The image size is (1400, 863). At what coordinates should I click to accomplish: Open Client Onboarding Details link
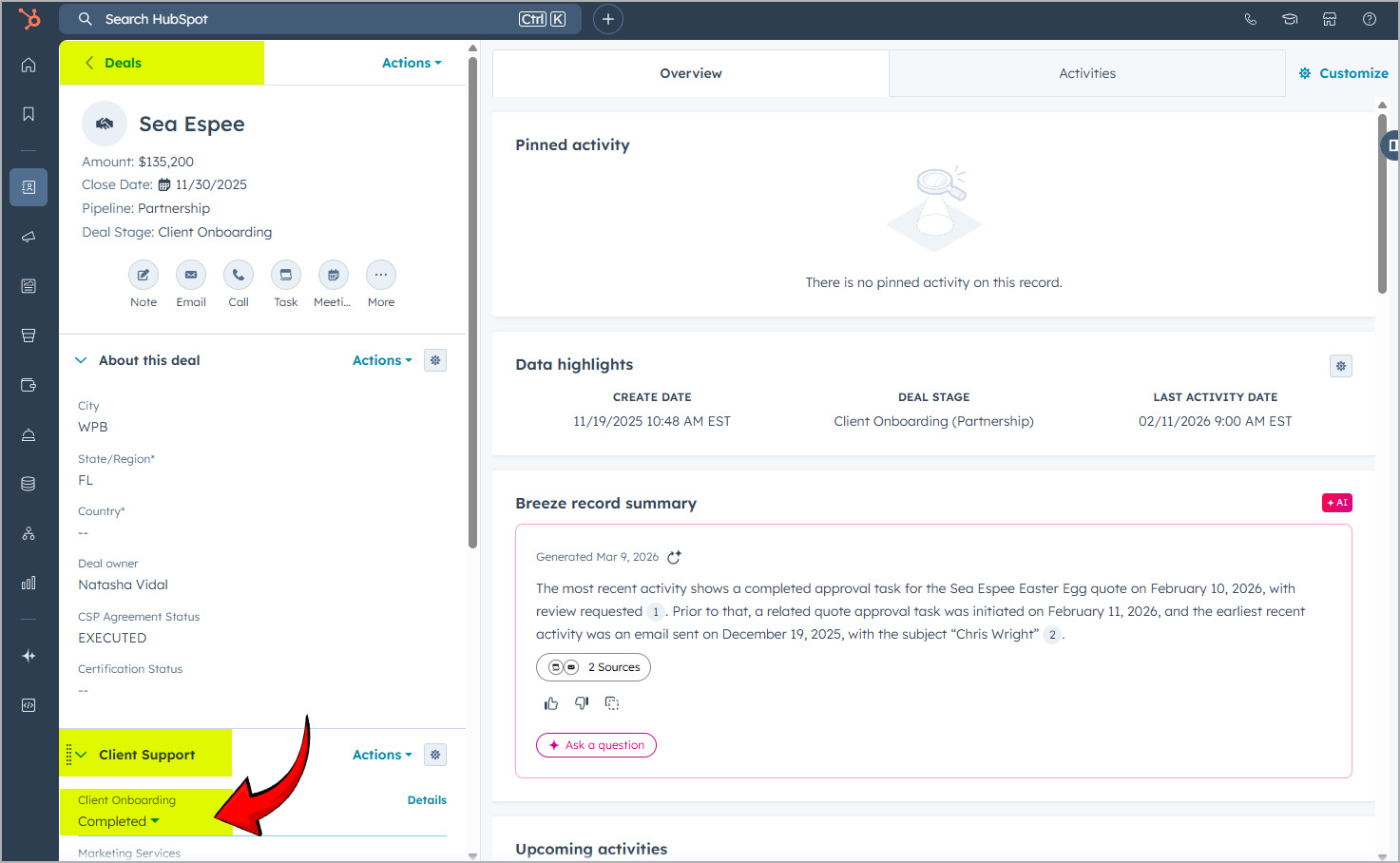(427, 800)
